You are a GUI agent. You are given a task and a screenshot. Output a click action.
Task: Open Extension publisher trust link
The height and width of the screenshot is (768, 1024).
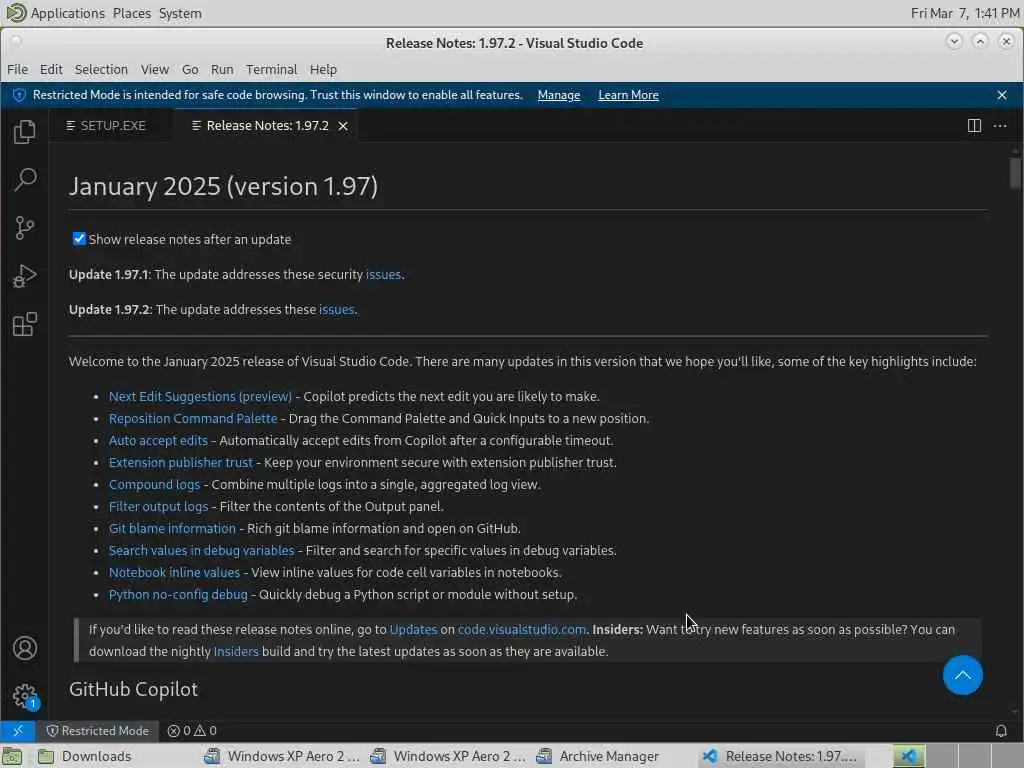pyautogui.click(x=180, y=462)
